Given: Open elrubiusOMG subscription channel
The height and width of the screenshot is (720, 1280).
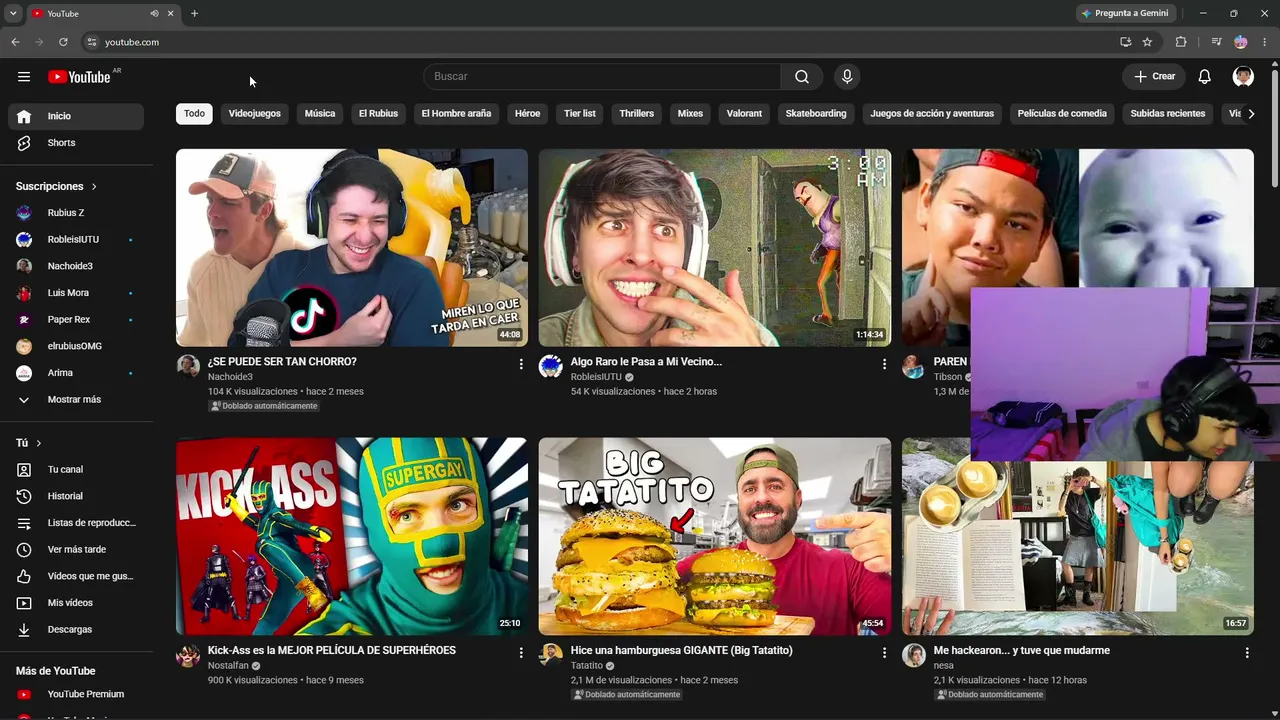Looking at the screenshot, I should (76, 346).
